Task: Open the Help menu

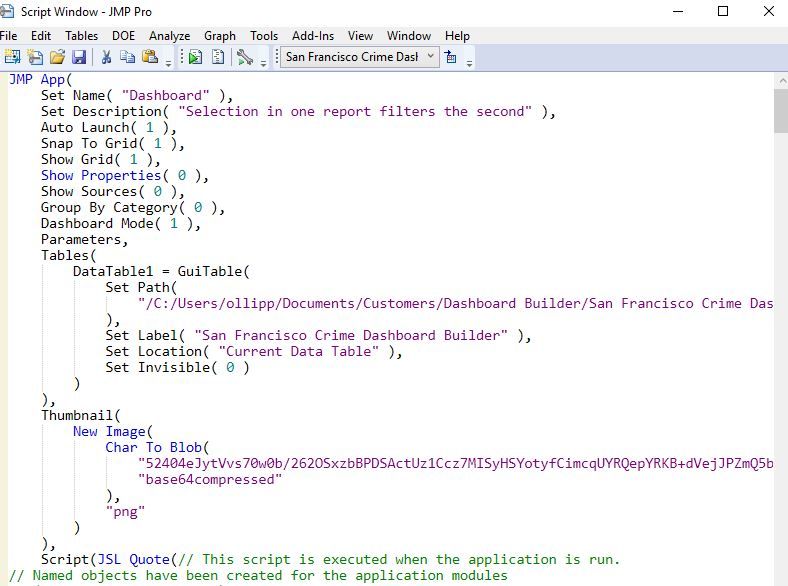Action: (457, 36)
